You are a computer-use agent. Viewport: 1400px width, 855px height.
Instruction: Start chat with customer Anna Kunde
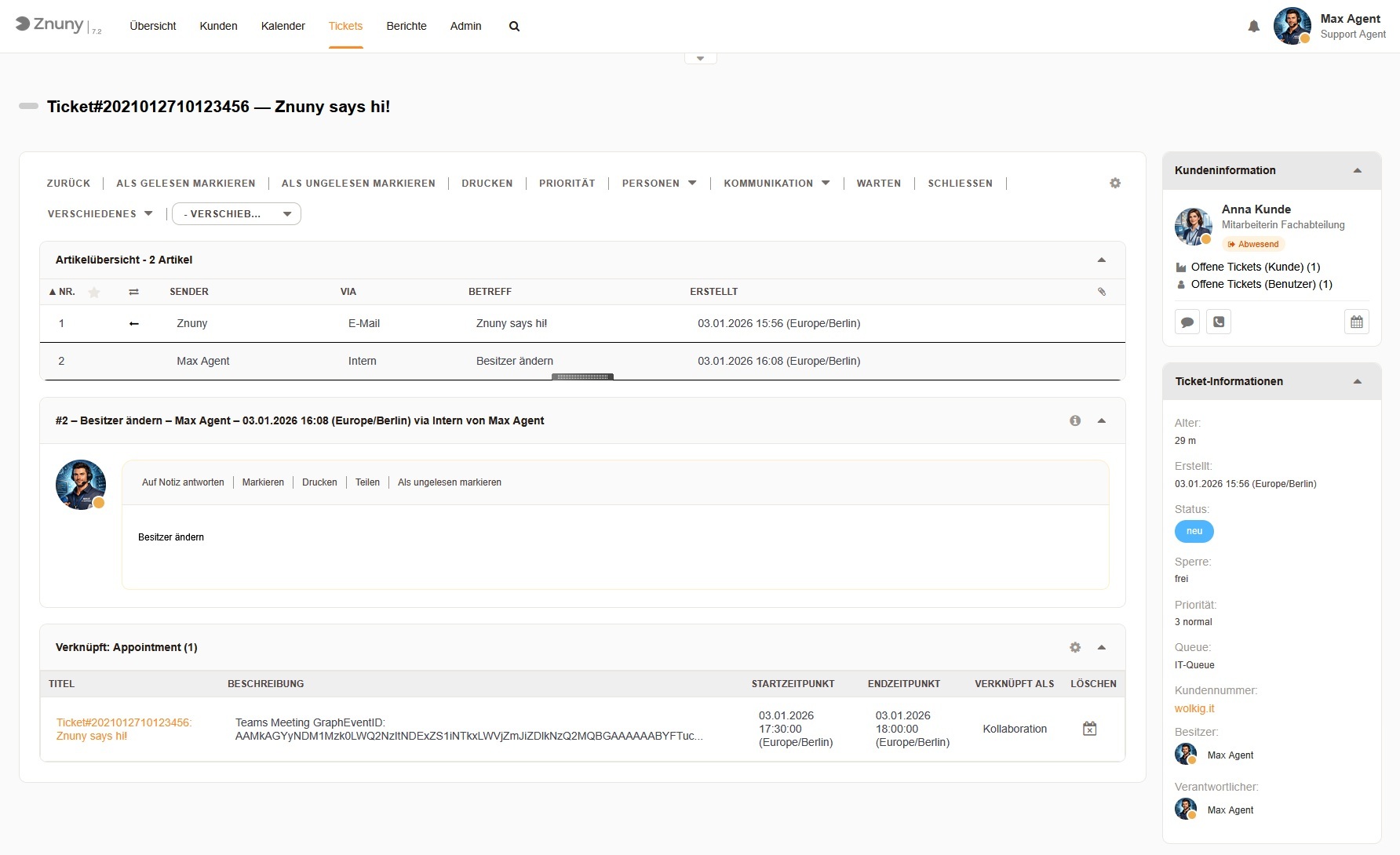point(1187,322)
